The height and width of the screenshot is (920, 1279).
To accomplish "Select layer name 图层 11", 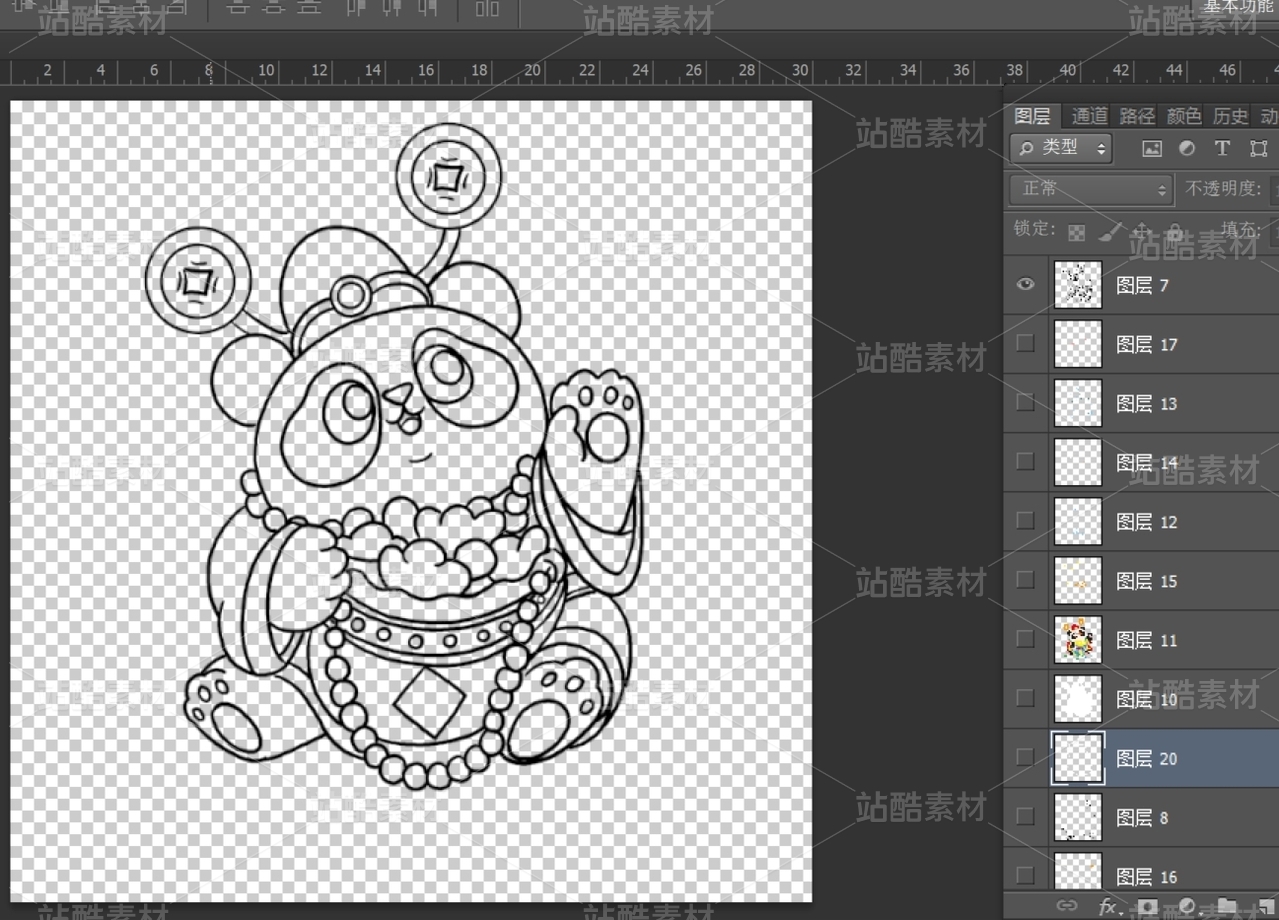I will tap(1147, 640).
